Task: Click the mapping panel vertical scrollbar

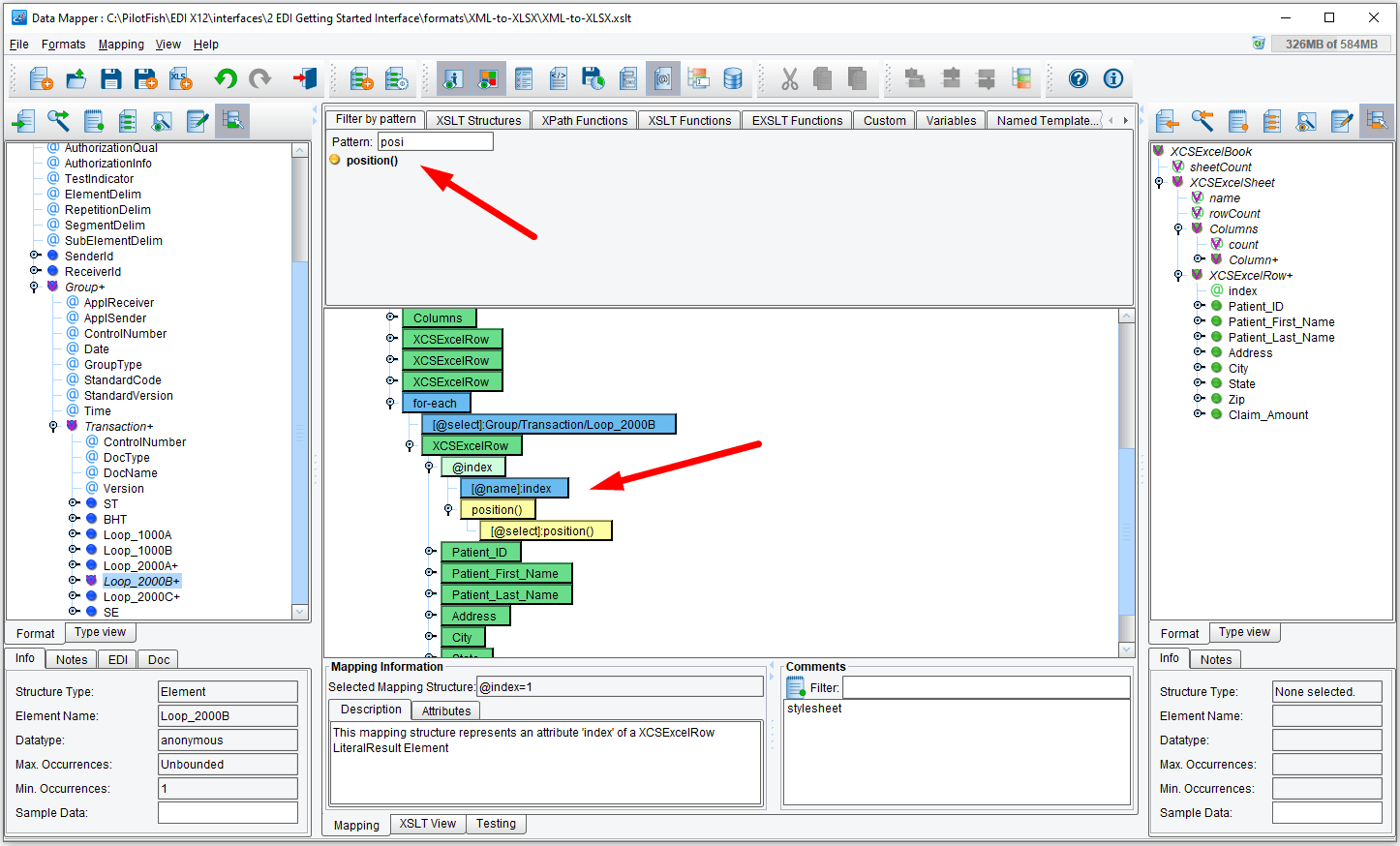Action: 1126,483
